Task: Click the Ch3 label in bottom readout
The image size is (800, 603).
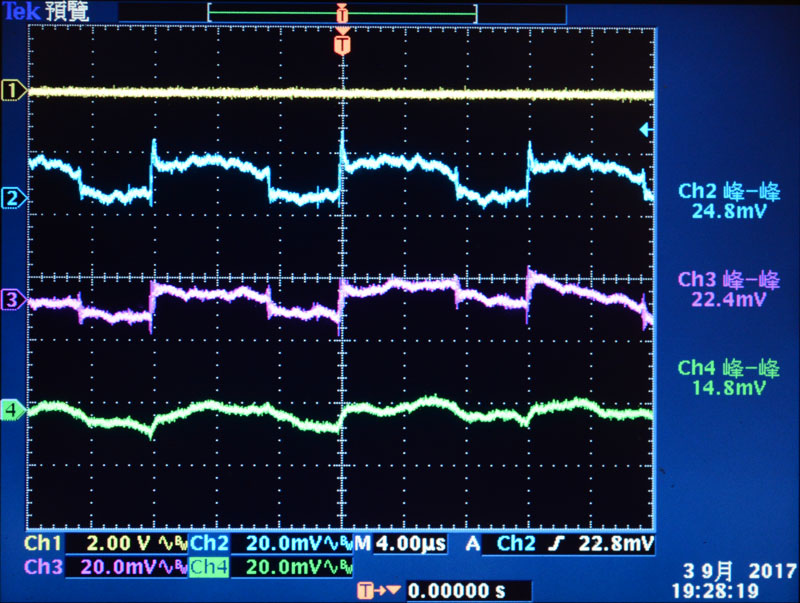Action: point(43,567)
